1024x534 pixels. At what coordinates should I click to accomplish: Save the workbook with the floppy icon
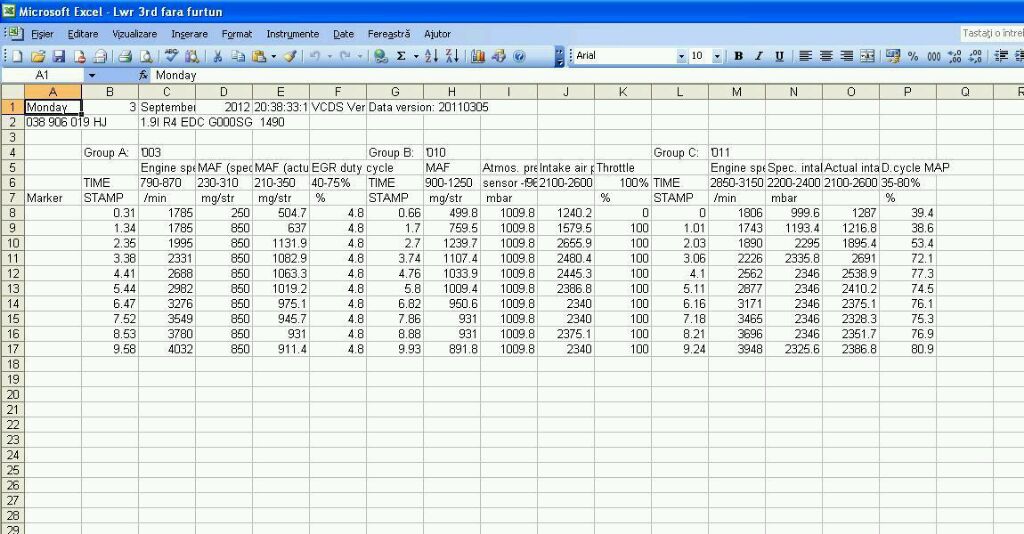click(x=59, y=57)
